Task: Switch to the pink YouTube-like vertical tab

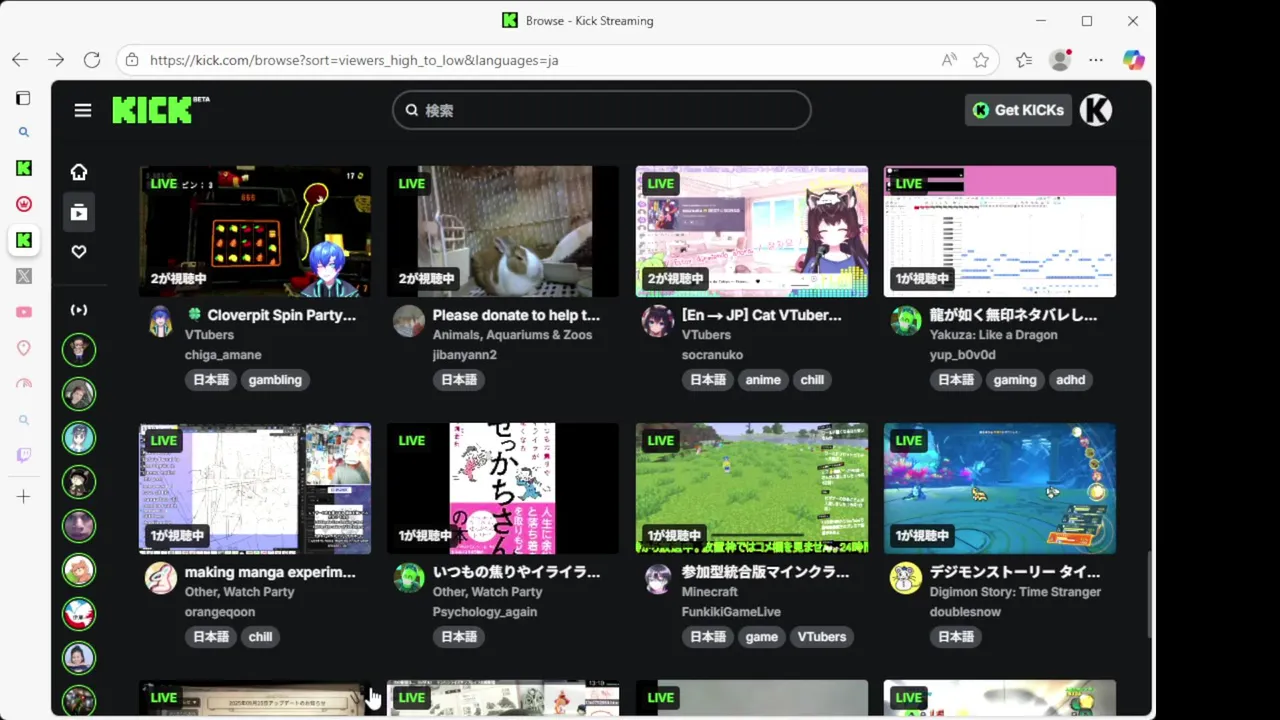Action: [24, 312]
